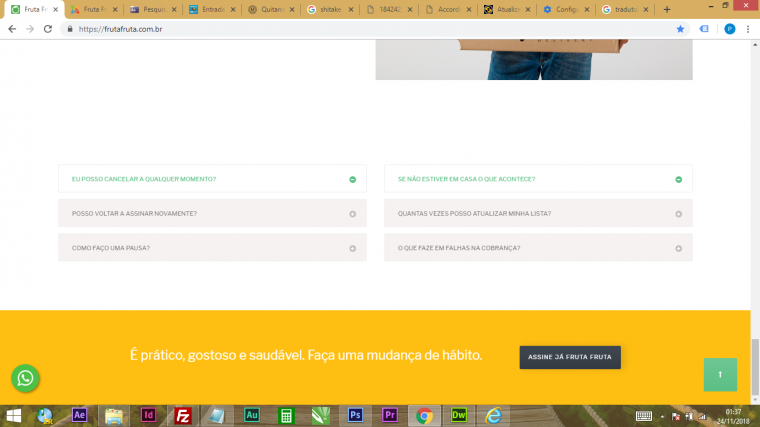This screenshot has width=760, height=427.
Task: Switch to Chrome in taskbar
Action: coord(424,416)
